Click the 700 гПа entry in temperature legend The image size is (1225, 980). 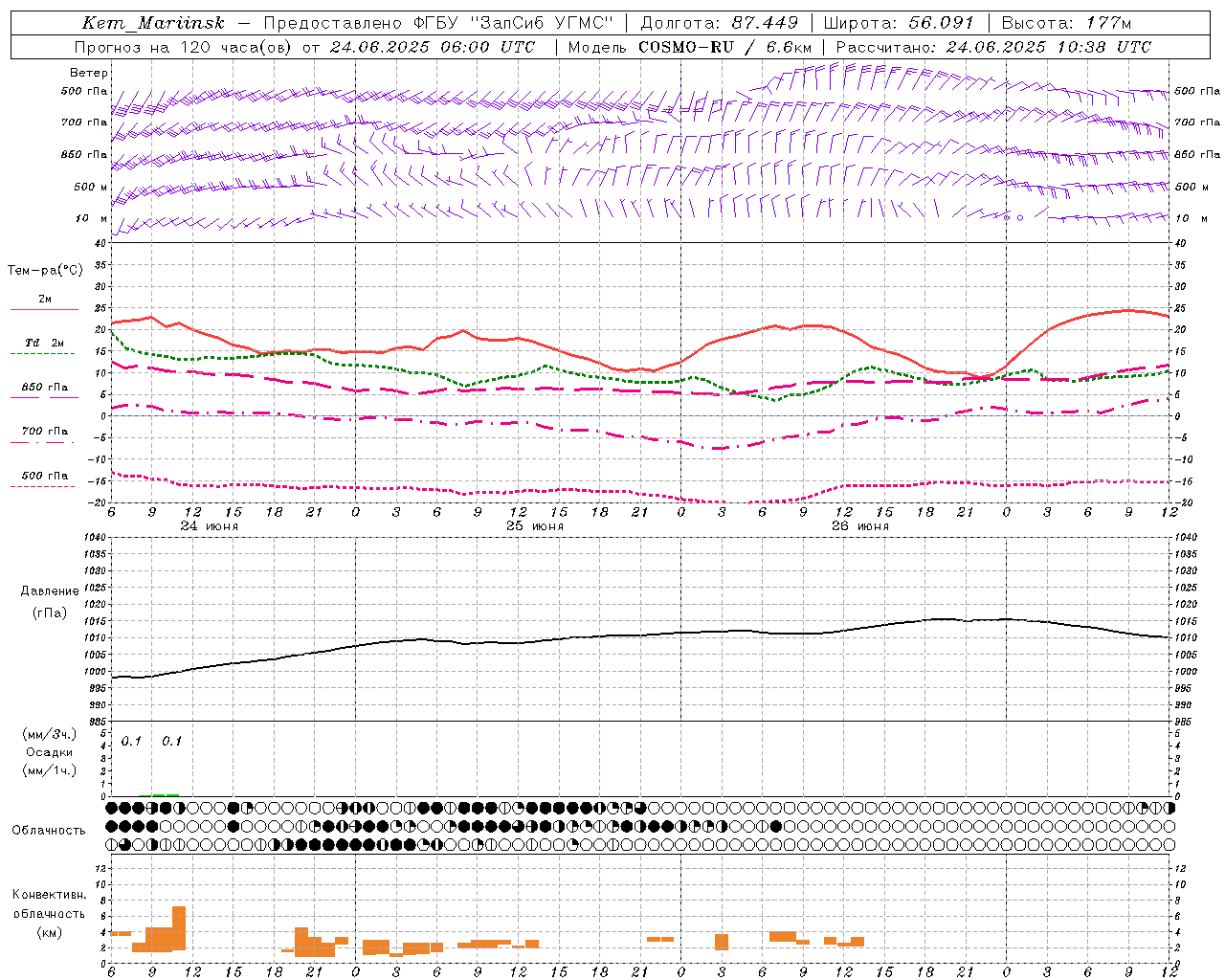[x=45, y=431]
